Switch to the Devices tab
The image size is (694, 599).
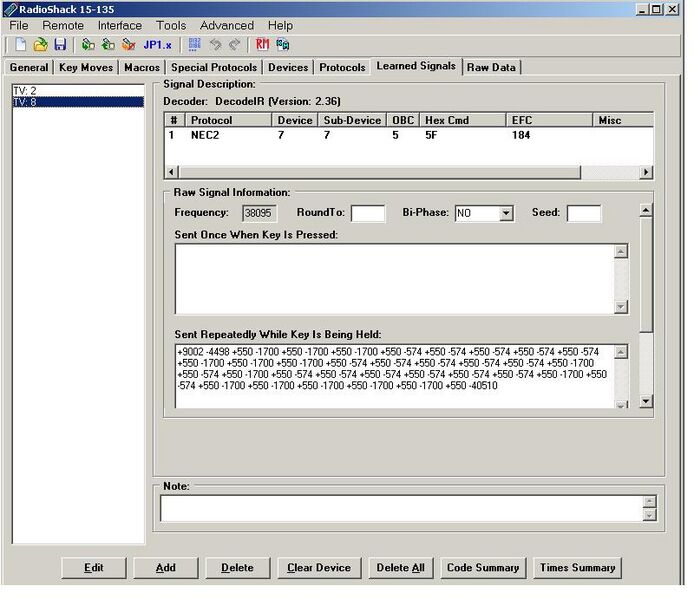click(x=288, y=67)
